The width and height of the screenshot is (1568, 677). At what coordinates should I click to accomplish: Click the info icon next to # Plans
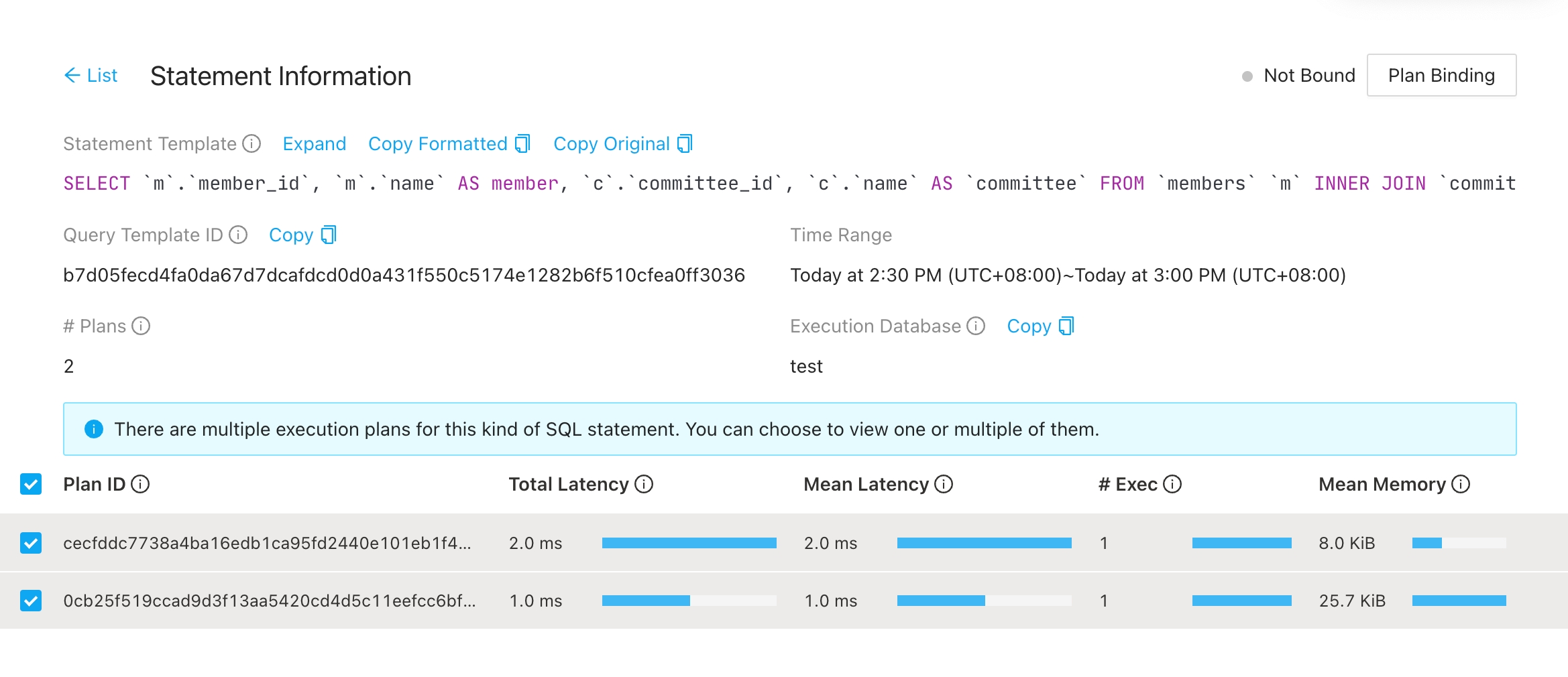(x=141, y=326)
